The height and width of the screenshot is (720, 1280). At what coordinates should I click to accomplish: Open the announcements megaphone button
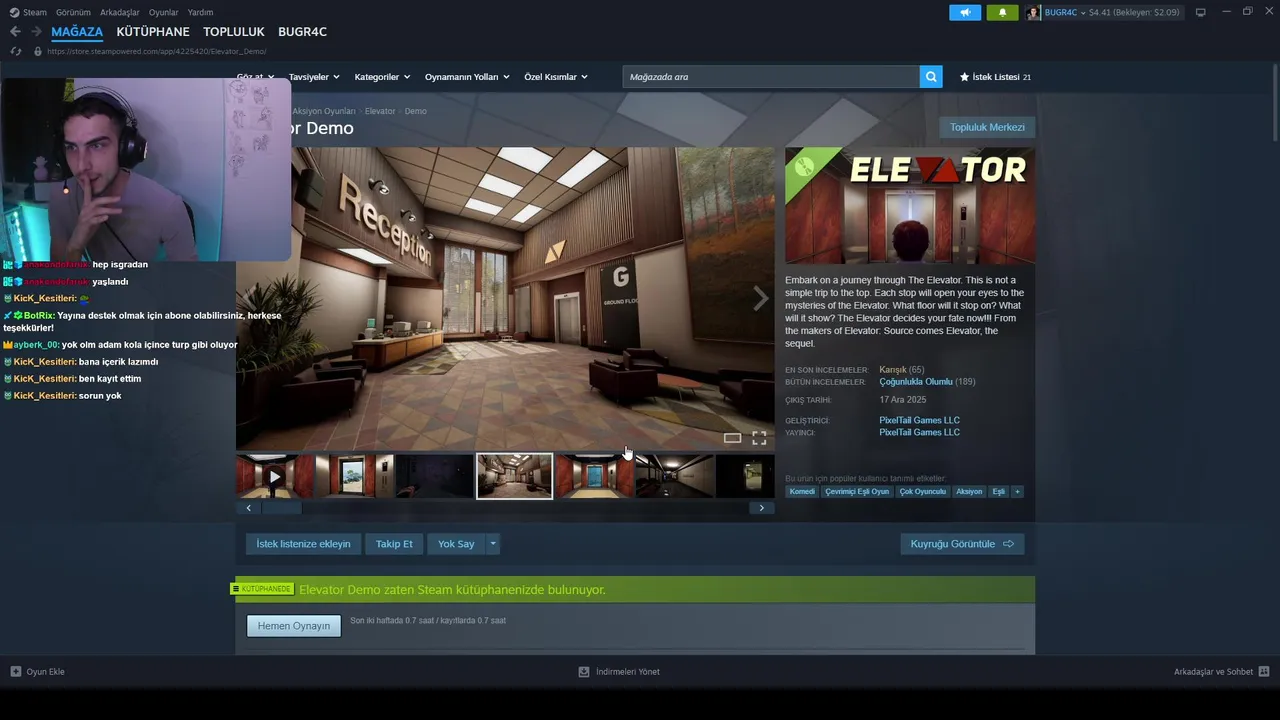click(x=965, y=12)
